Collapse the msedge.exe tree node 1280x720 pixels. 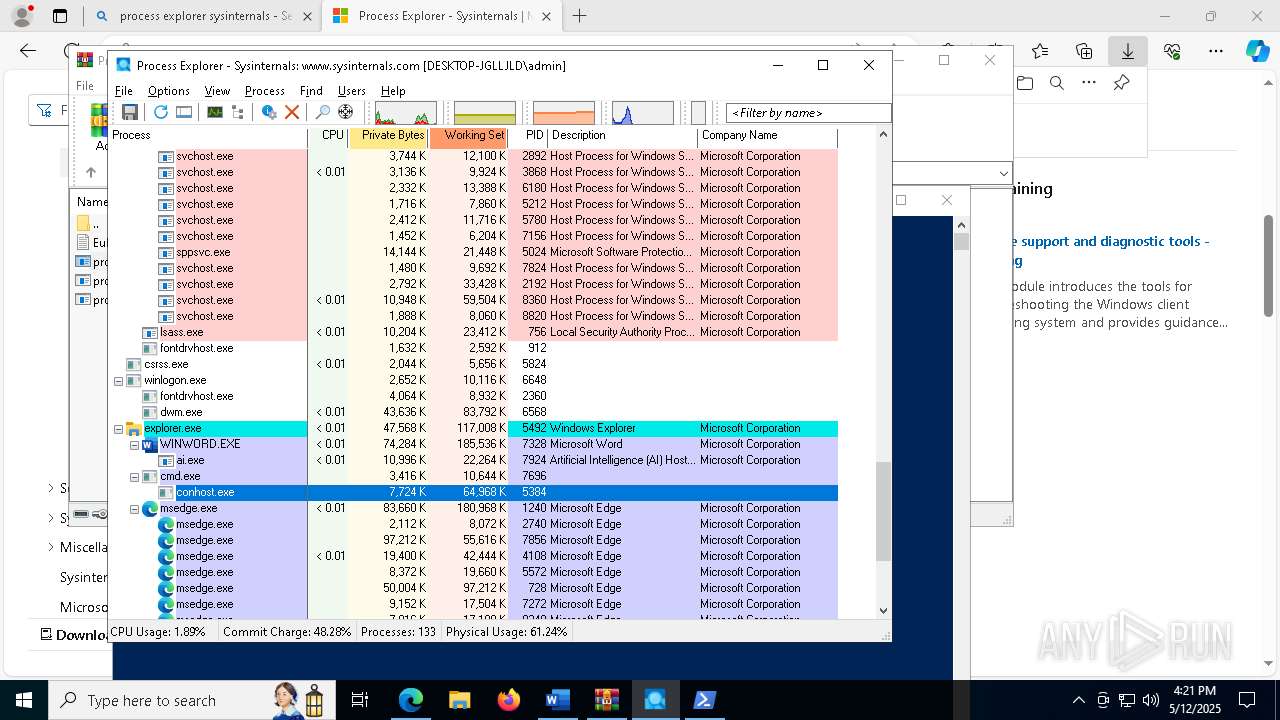(134, 508)
